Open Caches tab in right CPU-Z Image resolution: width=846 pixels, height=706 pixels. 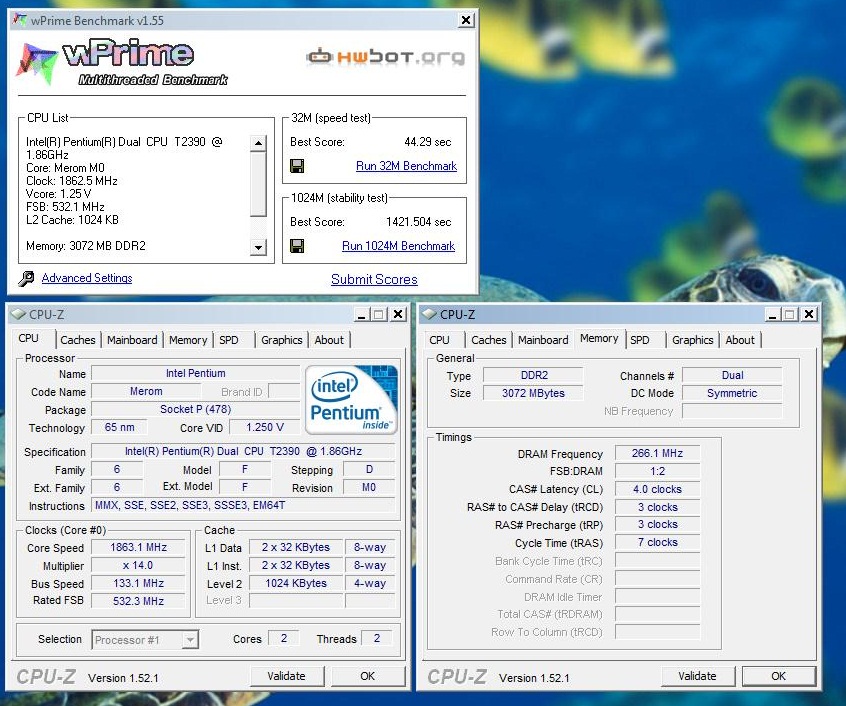489,340
